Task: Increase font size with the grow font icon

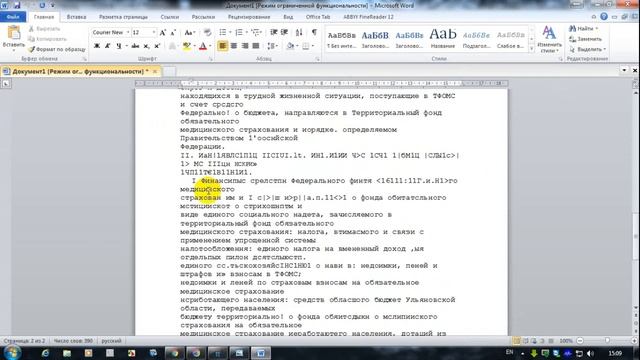Action: coord(162,33)
